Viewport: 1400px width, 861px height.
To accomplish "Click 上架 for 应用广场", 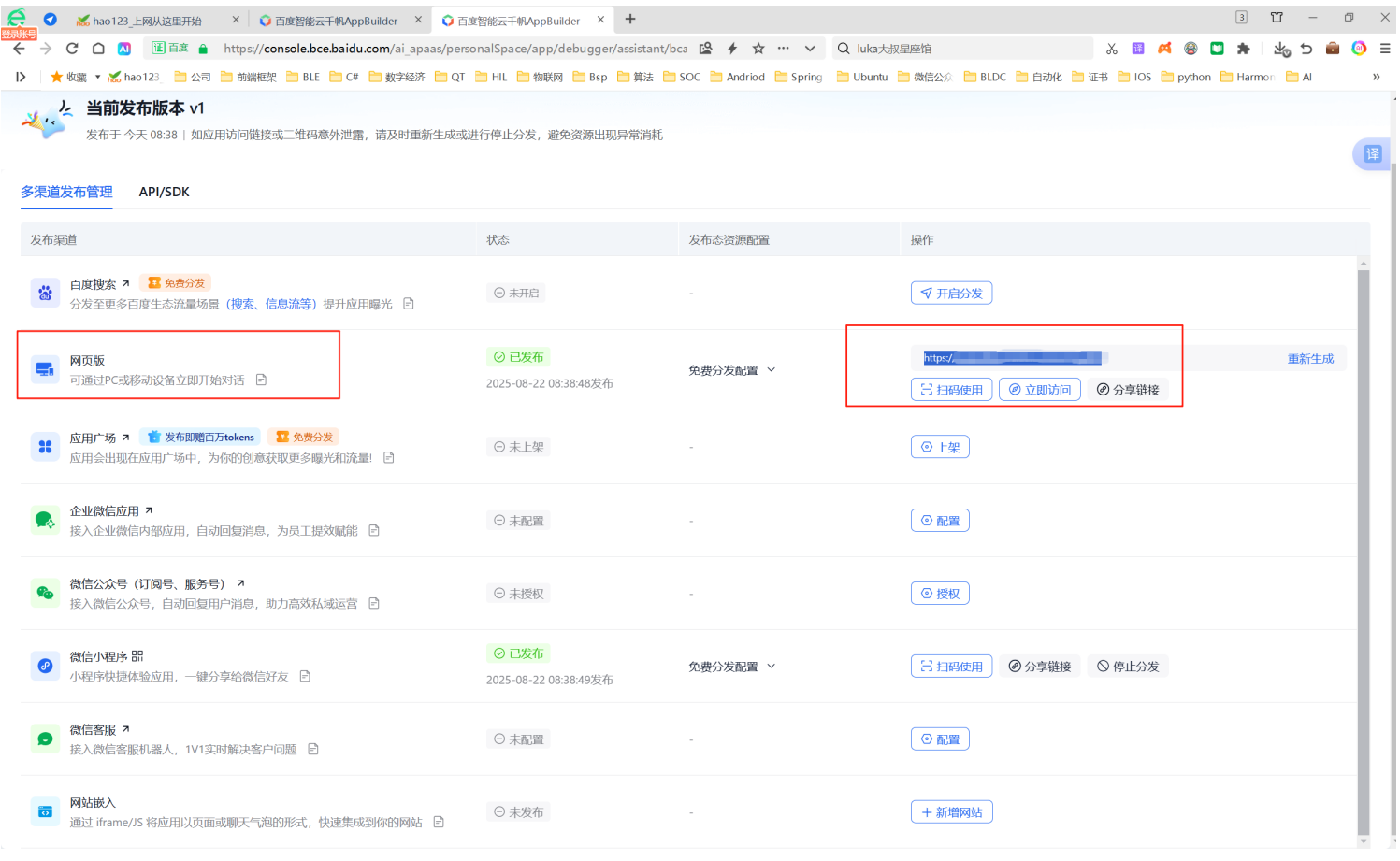I will pos(940,447).
